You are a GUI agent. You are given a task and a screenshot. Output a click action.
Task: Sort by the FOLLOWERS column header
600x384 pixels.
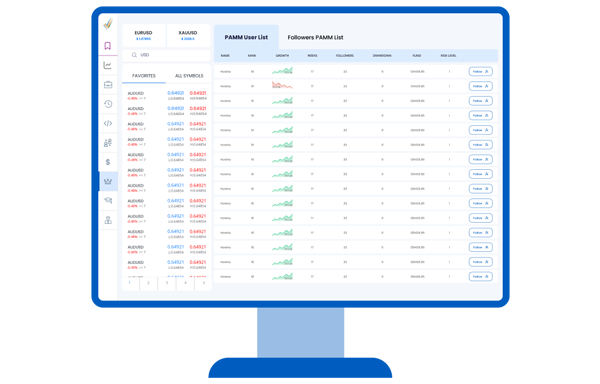pyautogui.click(x=345, y=56)
